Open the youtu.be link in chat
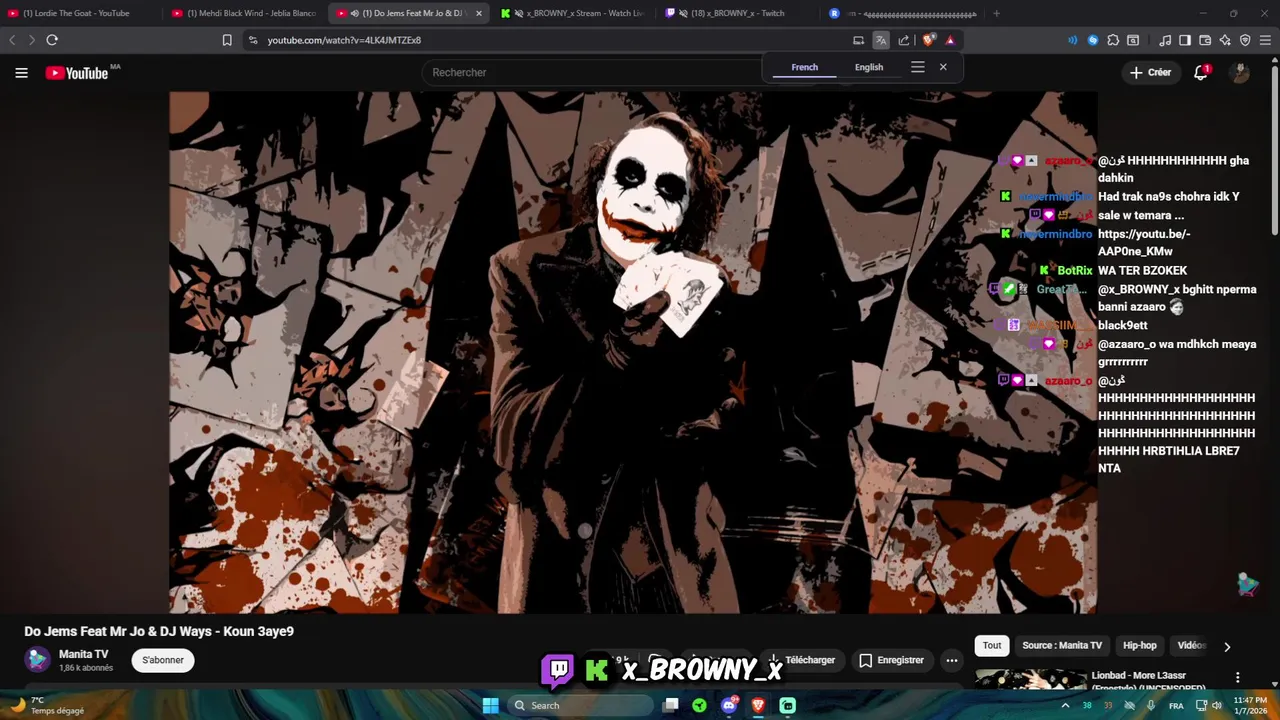This screenshot has width=1280, height=720. coord(1144,243)
